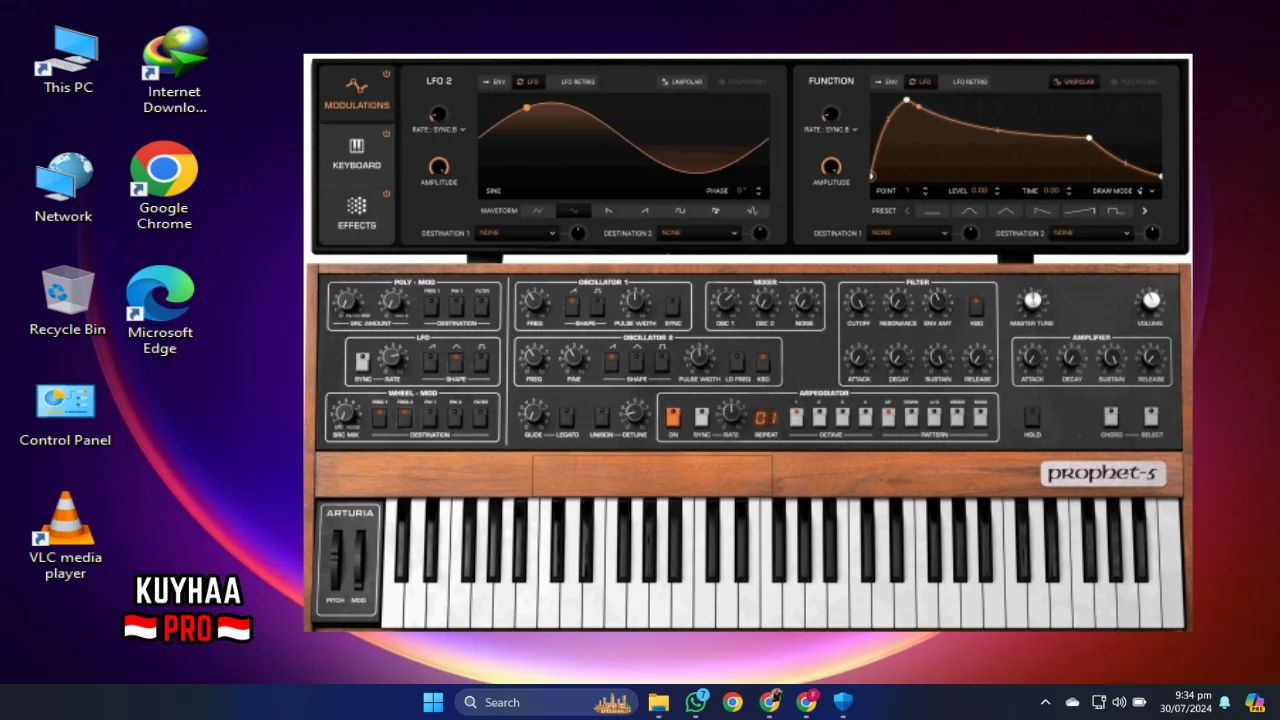
Task: Enable LFO triangle shape button
Action: click(456, 362)
